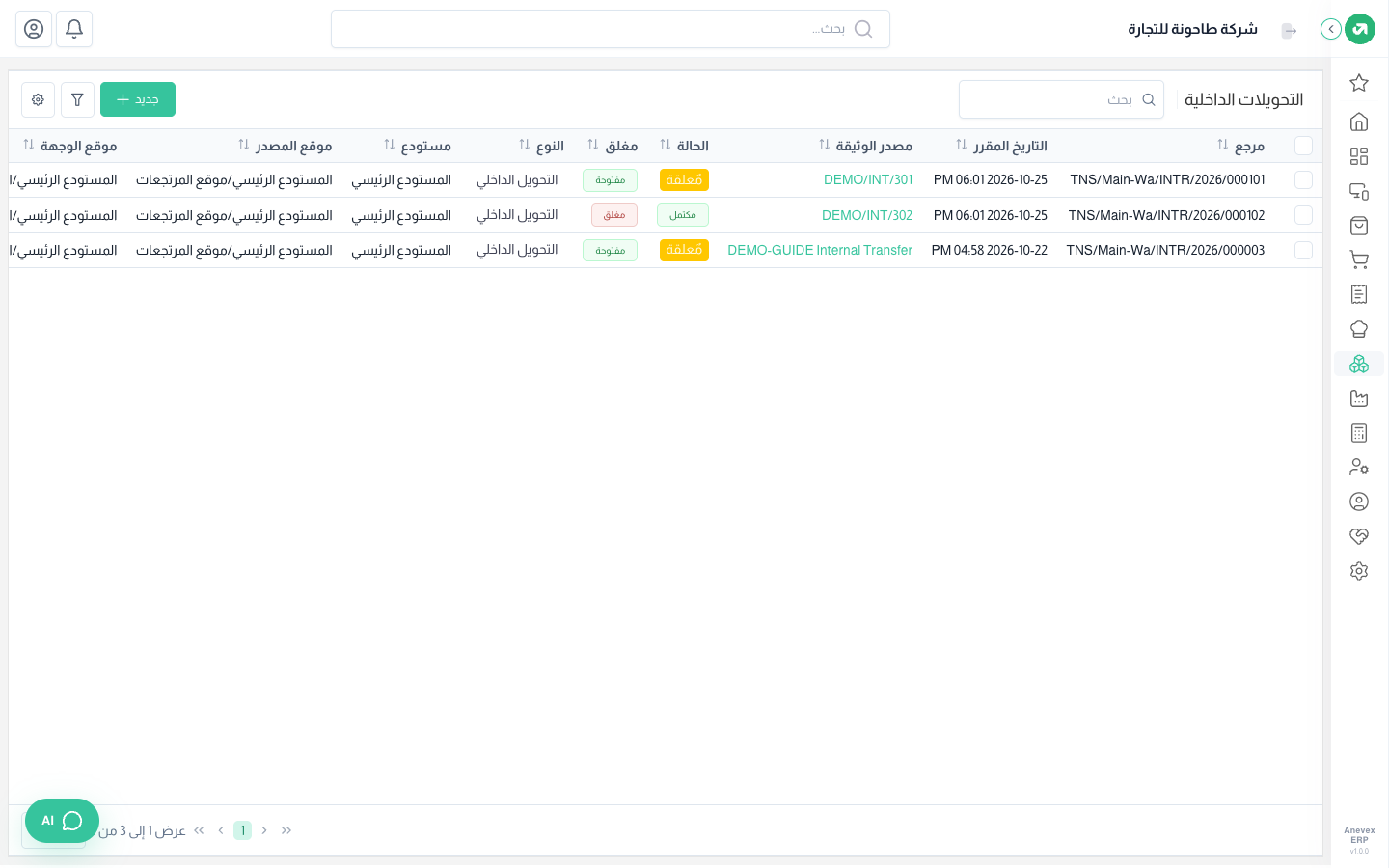Open the shopping bag module in the sidebar
This screenshot has width=1389, height=868.
coord(1359,226)
